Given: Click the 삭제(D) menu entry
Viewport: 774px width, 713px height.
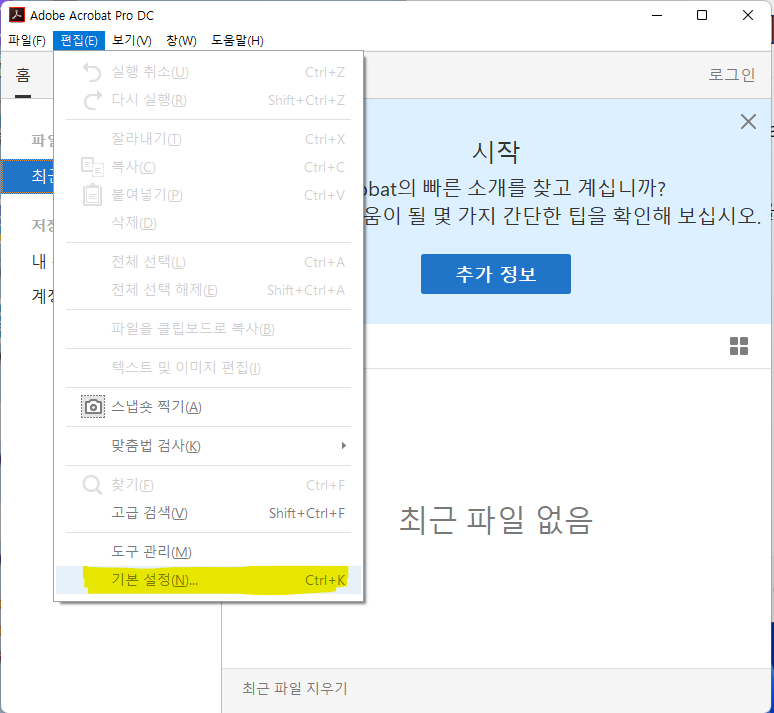Looking at the screenshot, I should click(208, 223).
